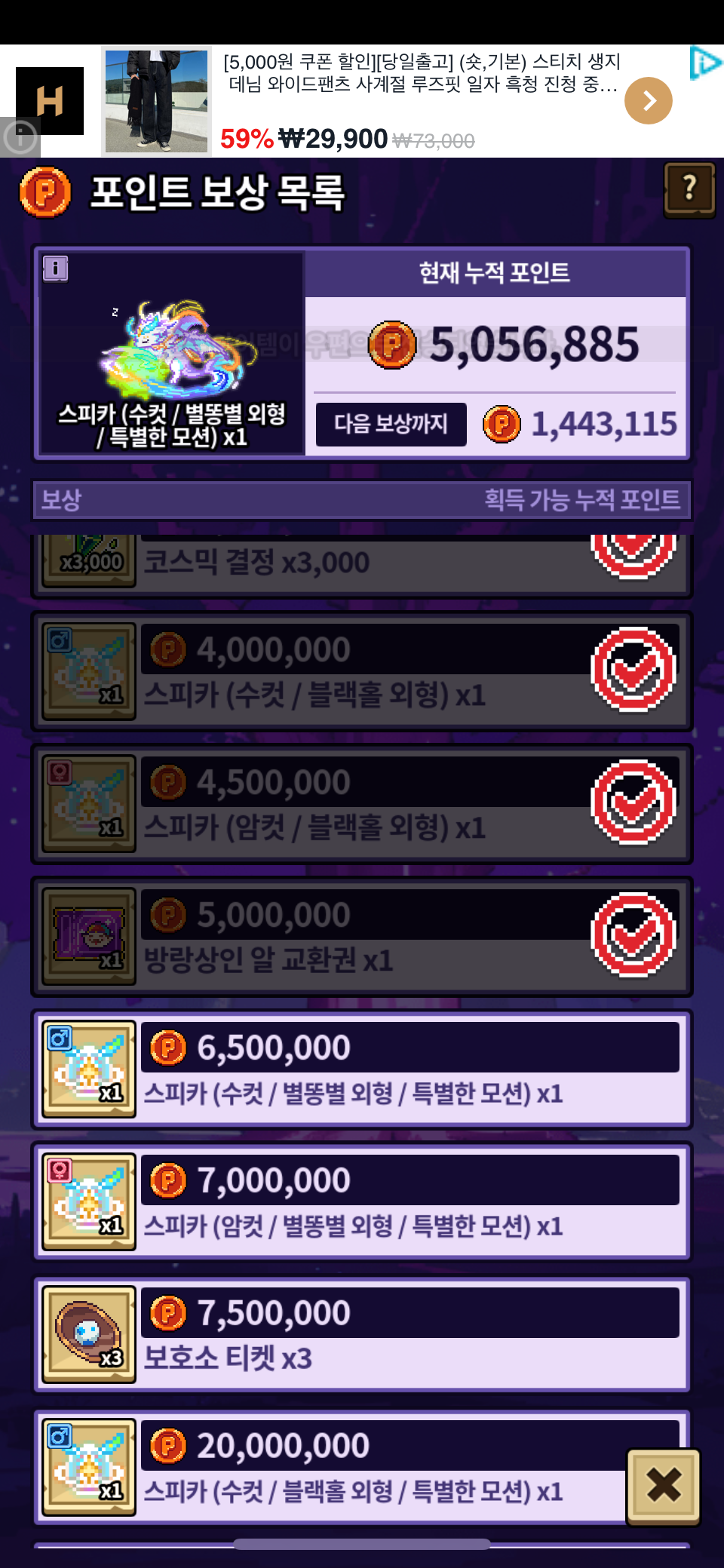Tap the 획득 가능 누적 포인트 header

(x=582, y=499)
